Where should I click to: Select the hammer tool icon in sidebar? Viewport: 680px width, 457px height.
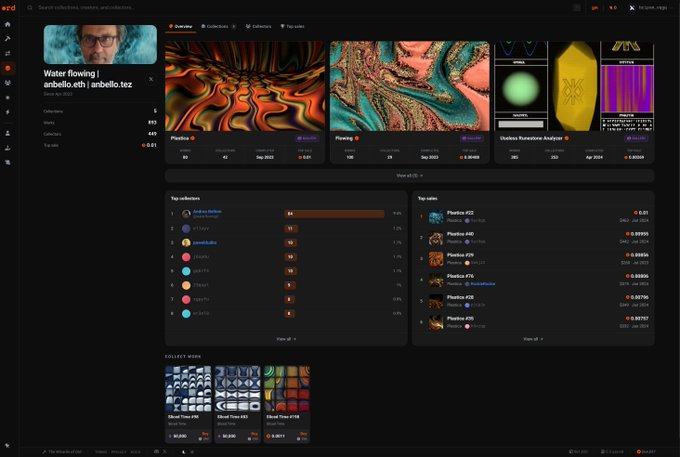pyautogui.click(x=8, y=39)
